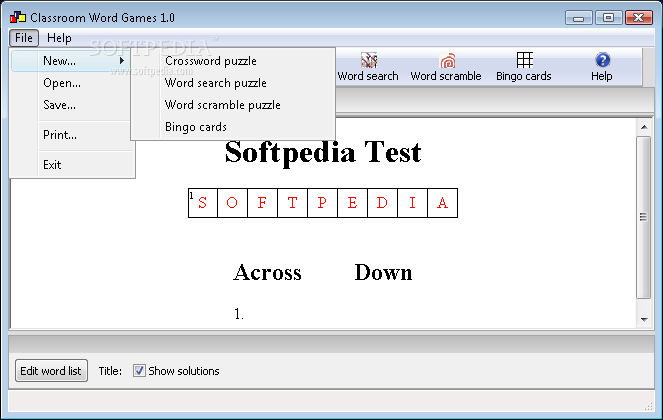This screenshot has width=663, height=420.
Task: Minimize the application window
Action: pos(578,18)
